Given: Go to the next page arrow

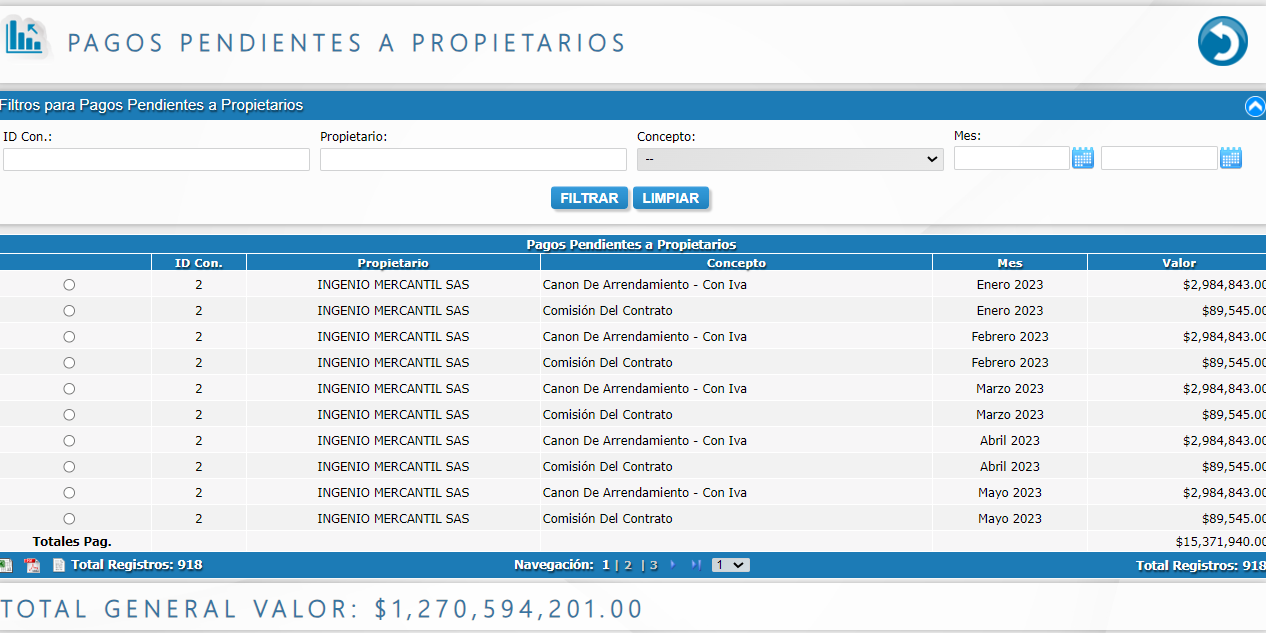Looking at the screenshot, I should coord(672,565).
